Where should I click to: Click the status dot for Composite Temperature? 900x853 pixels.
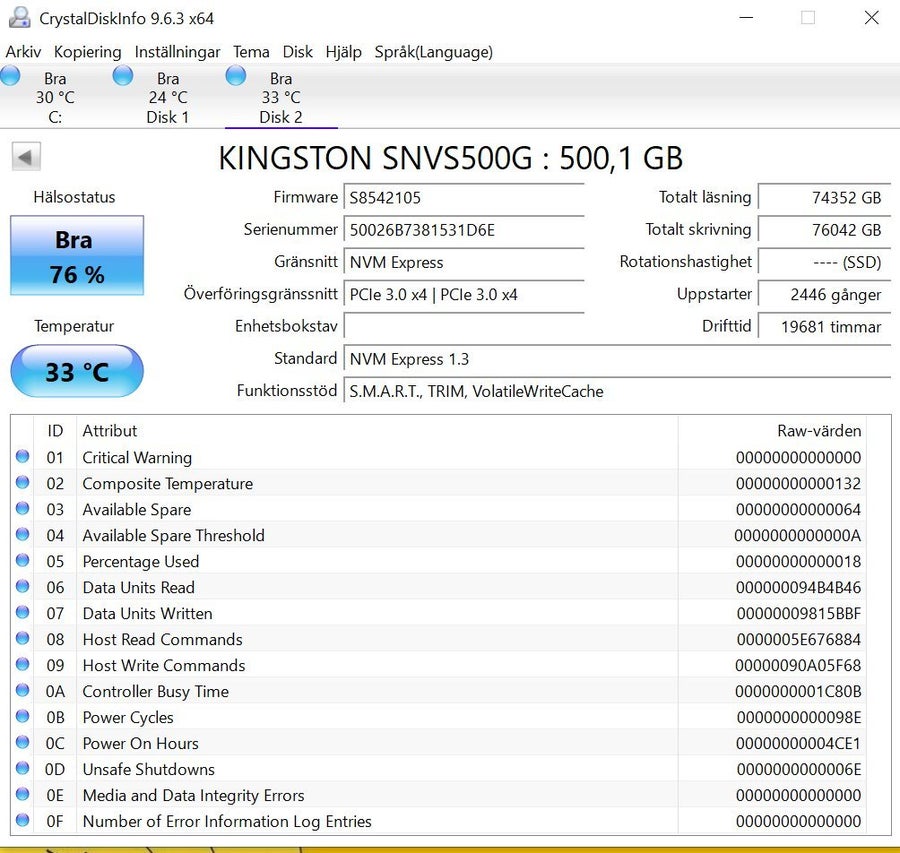coord(22,482)
